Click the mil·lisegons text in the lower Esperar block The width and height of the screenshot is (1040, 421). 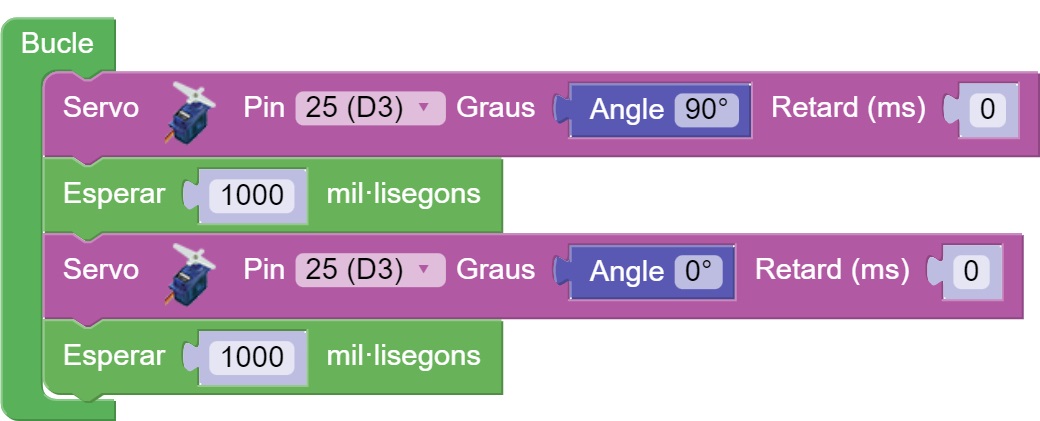point(403,356)
